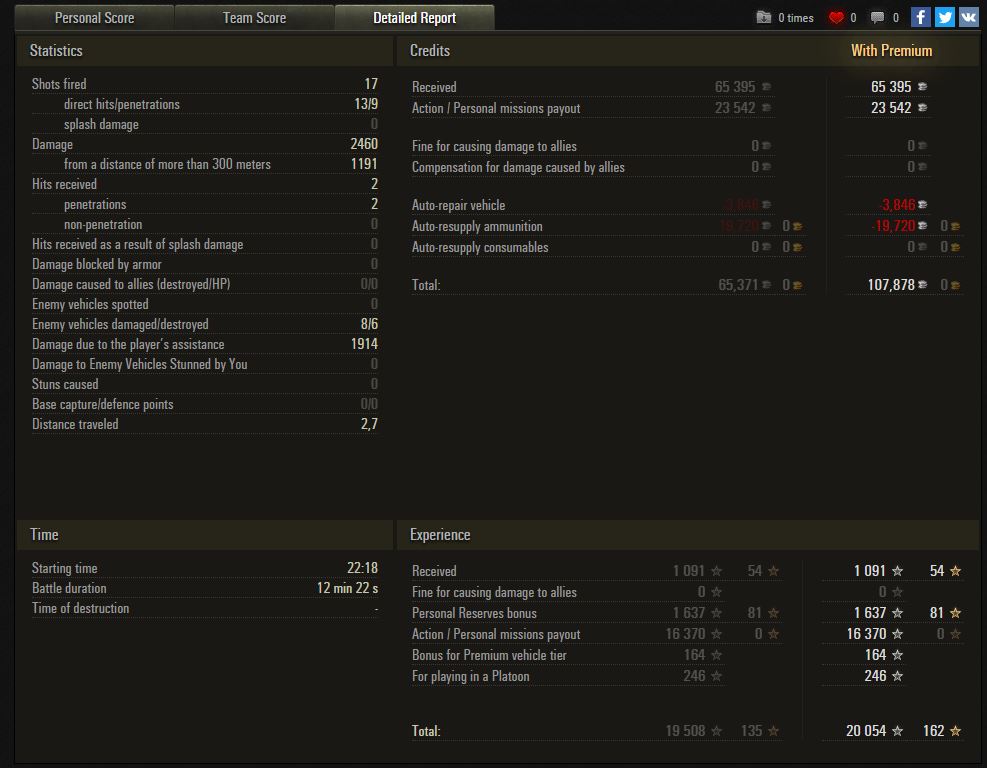987x768 pixels.
Task: Click star icon beside base total 19 508
Action: 716,730
